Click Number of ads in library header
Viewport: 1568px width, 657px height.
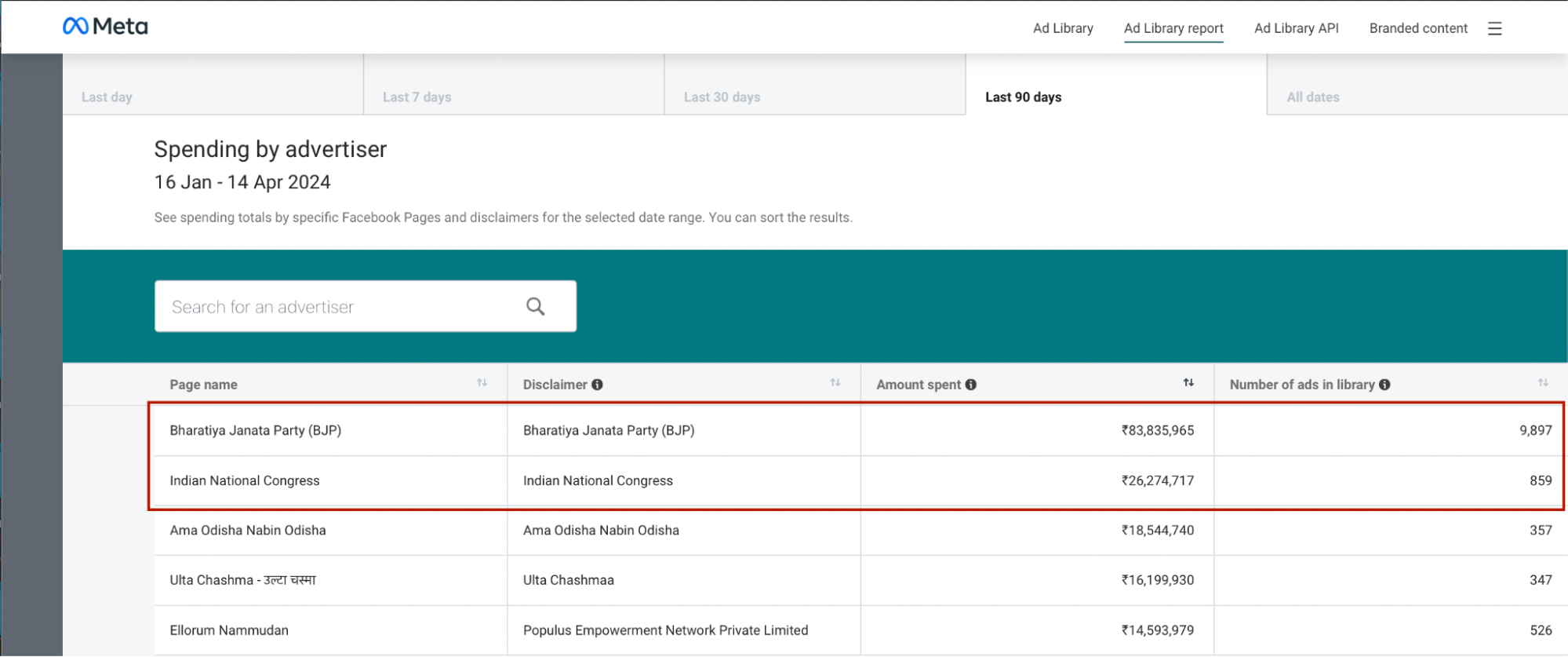click(1302, 385)
